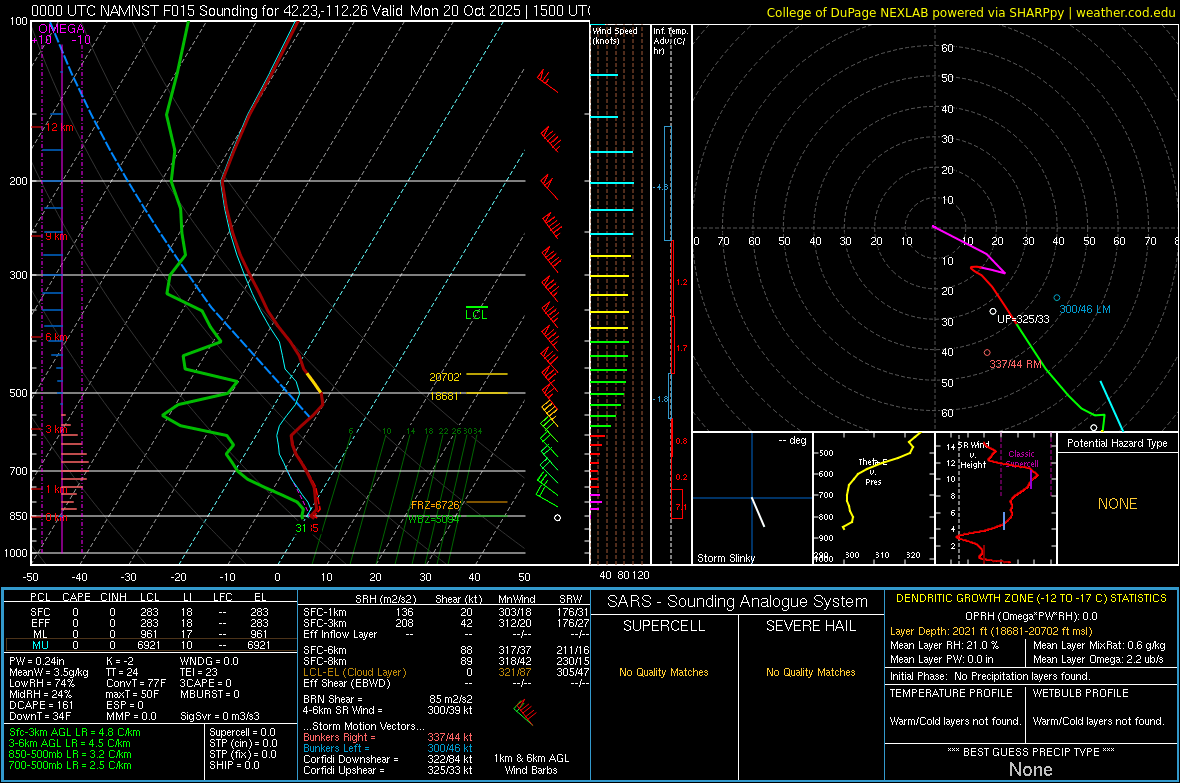Click the Eff Shear (EBWD) row

[x=446, y=683]
